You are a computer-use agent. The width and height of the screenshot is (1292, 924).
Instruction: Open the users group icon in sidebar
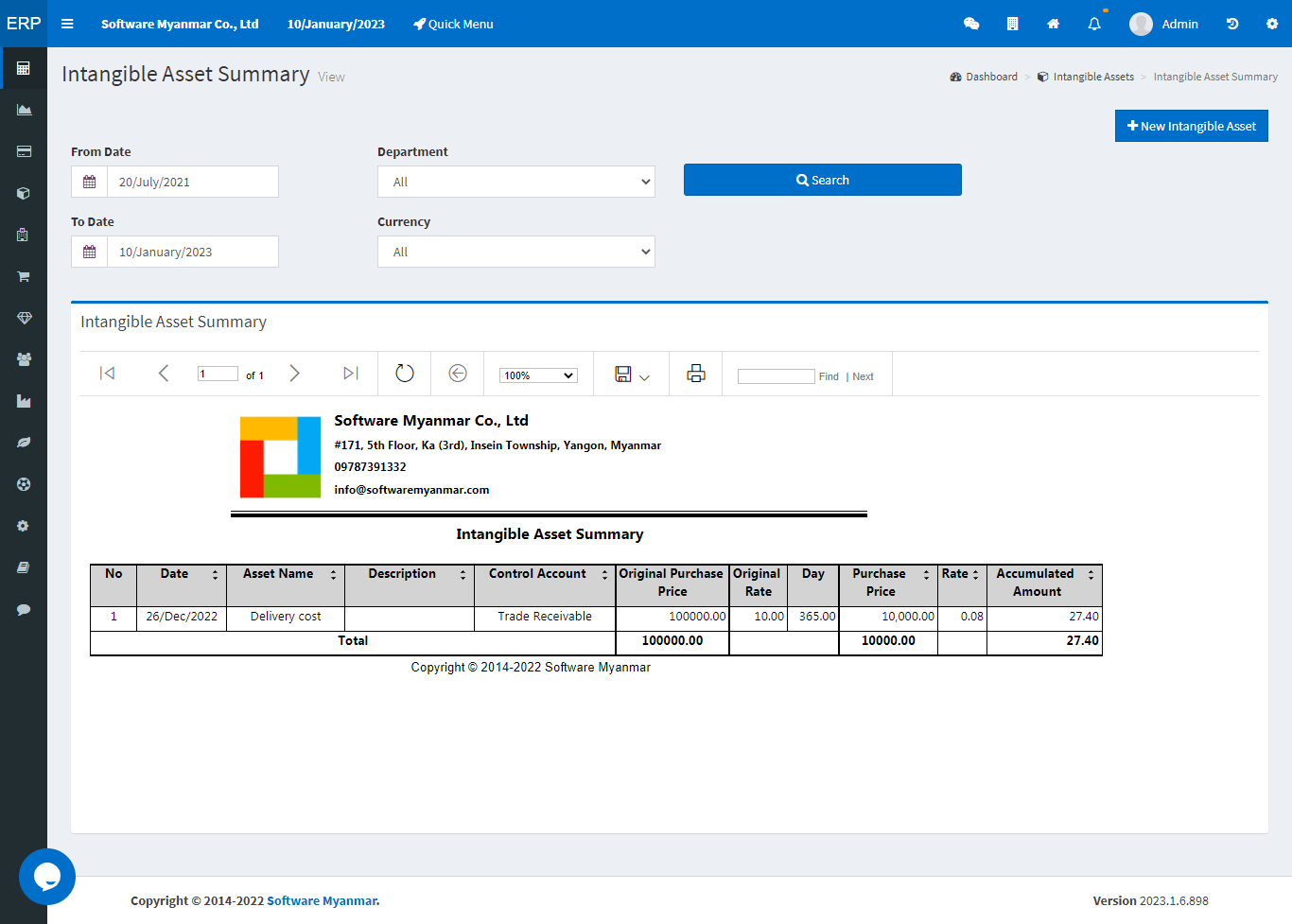24,359
